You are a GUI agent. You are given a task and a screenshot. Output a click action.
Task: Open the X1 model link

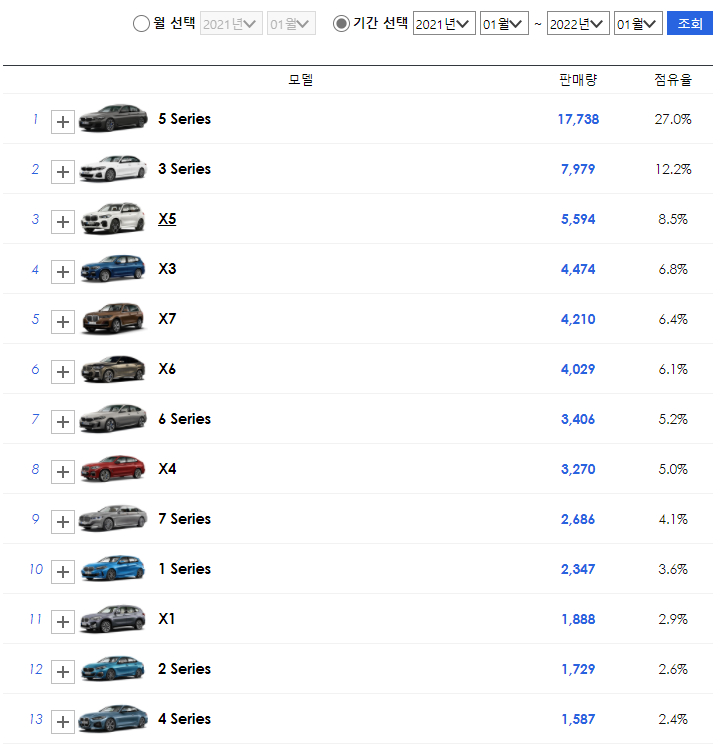167,619
